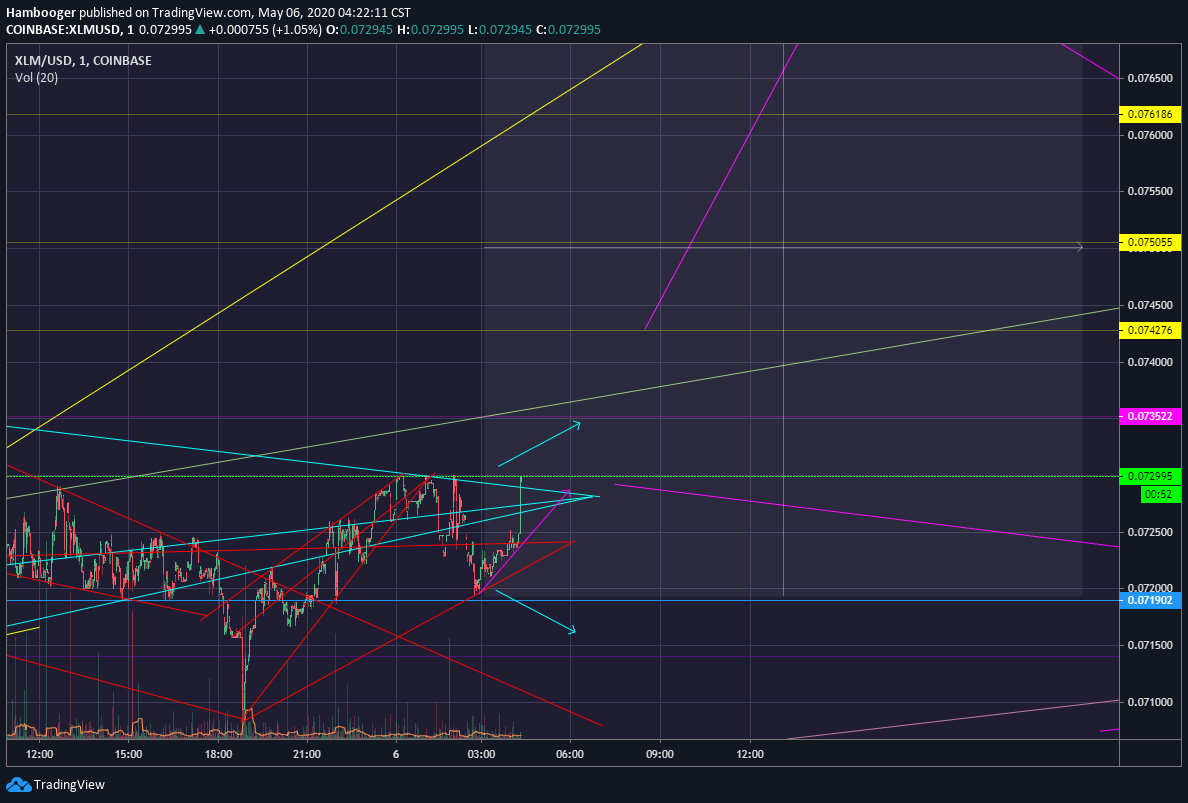Select the blue 0.071902 price label
This screenshot has height=803, width=1188.
[x=1150, y=600]
